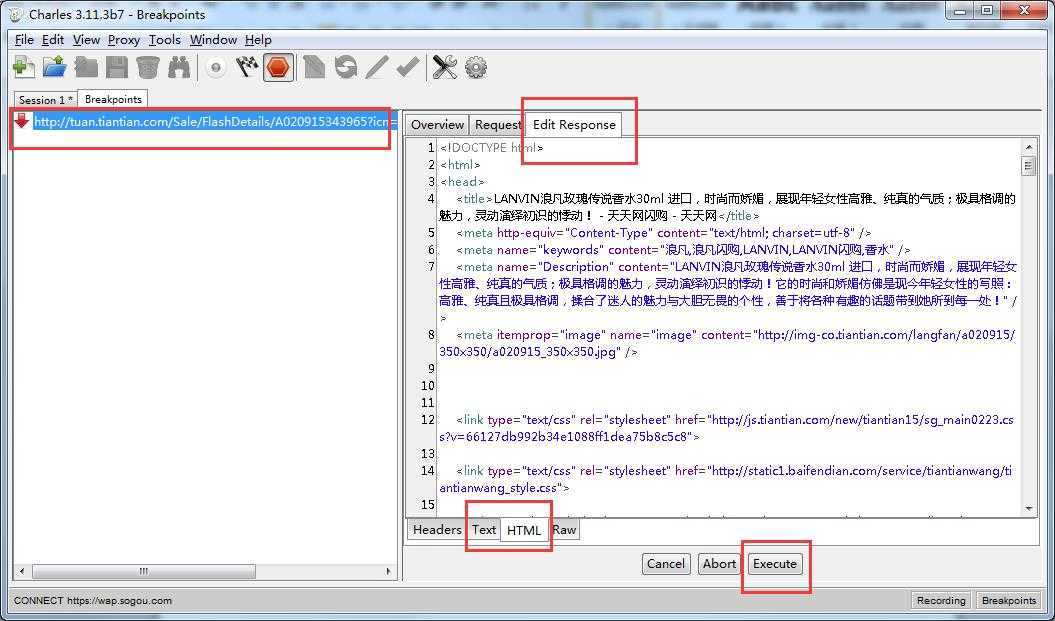Click the New Session toolbar icon

coord(24,67)
